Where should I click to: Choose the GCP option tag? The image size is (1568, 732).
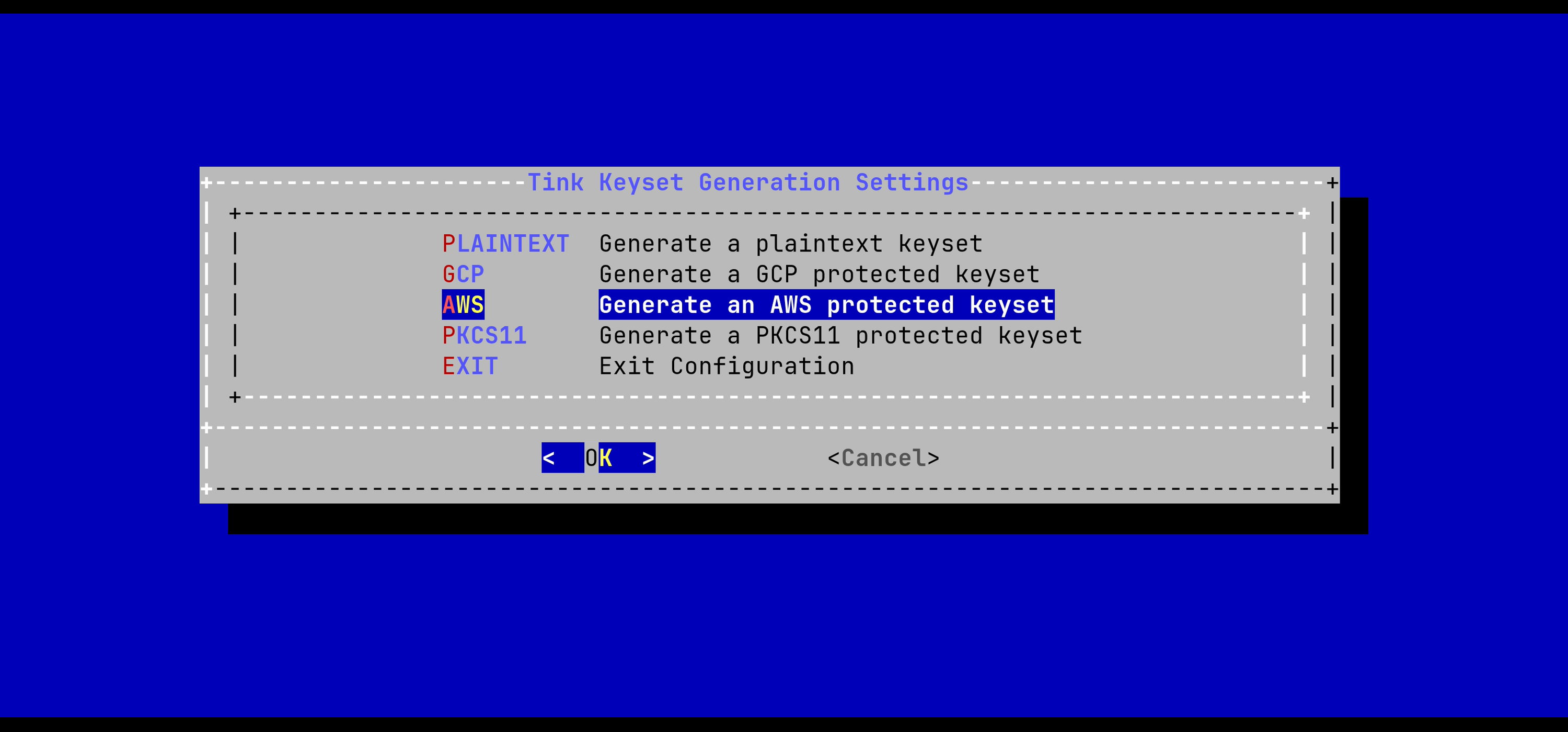[x=463, y=274]
